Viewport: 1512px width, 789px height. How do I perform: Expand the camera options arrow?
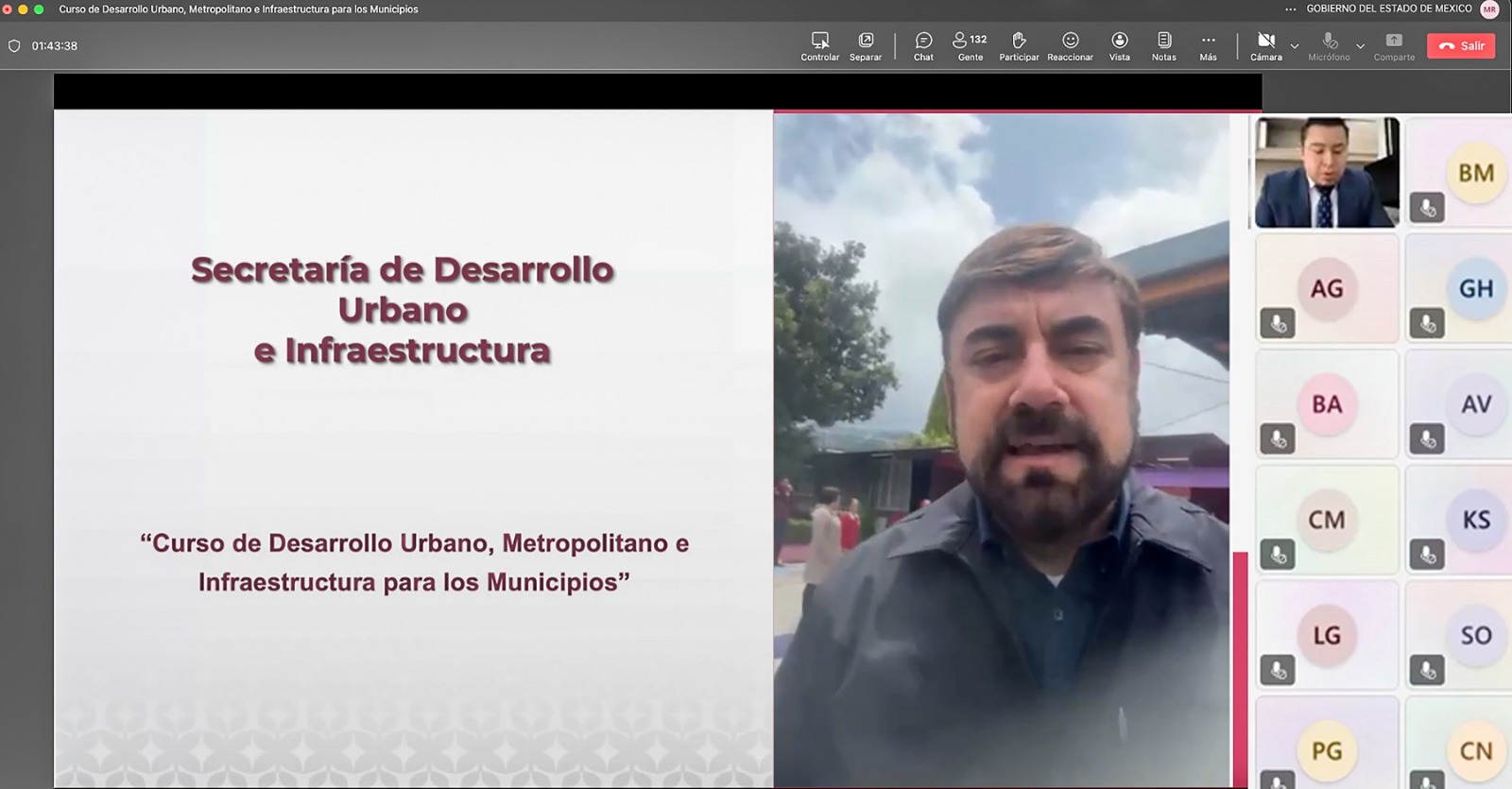pos(1295,45)
